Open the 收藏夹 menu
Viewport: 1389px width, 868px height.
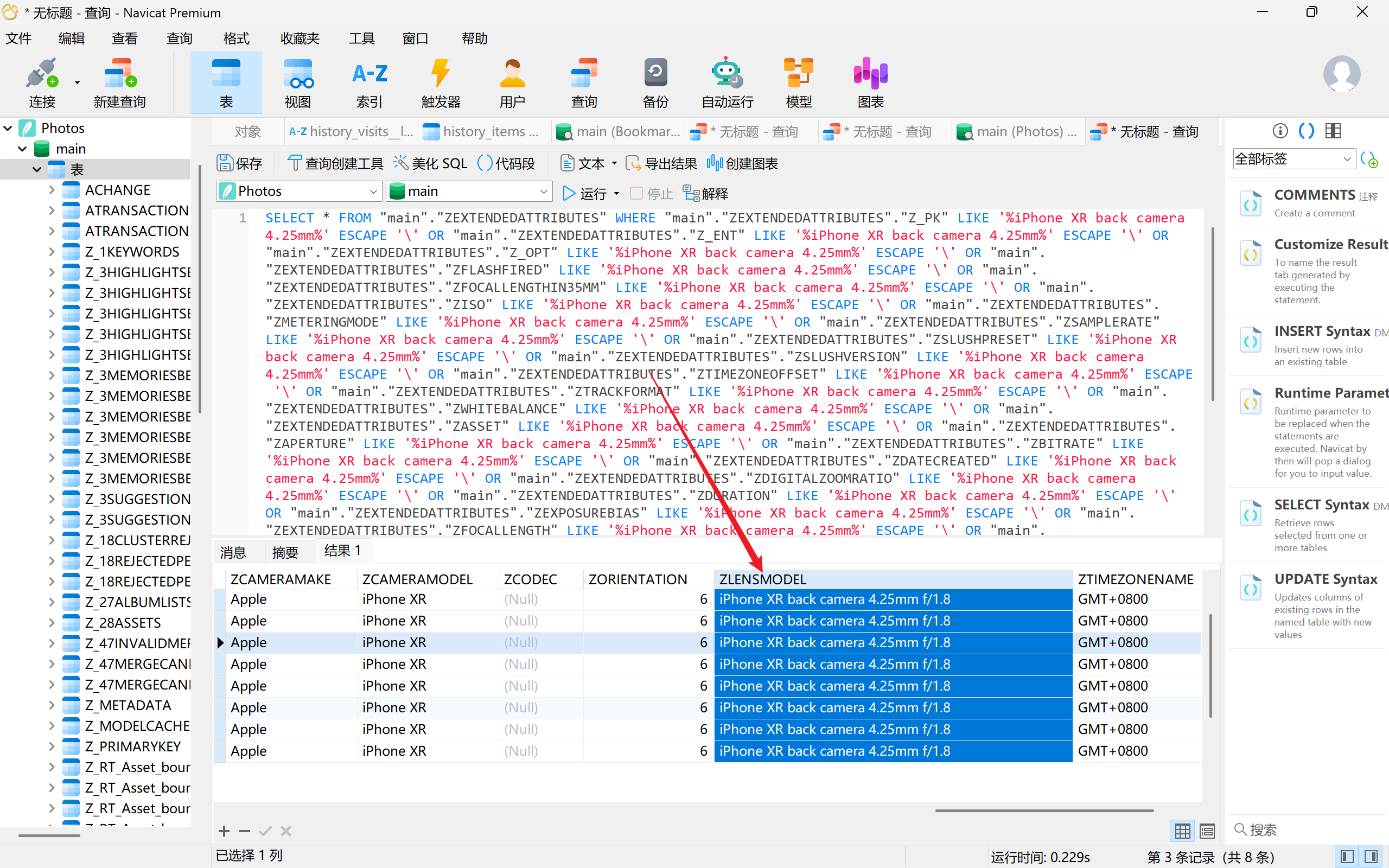tap(299, 39)
